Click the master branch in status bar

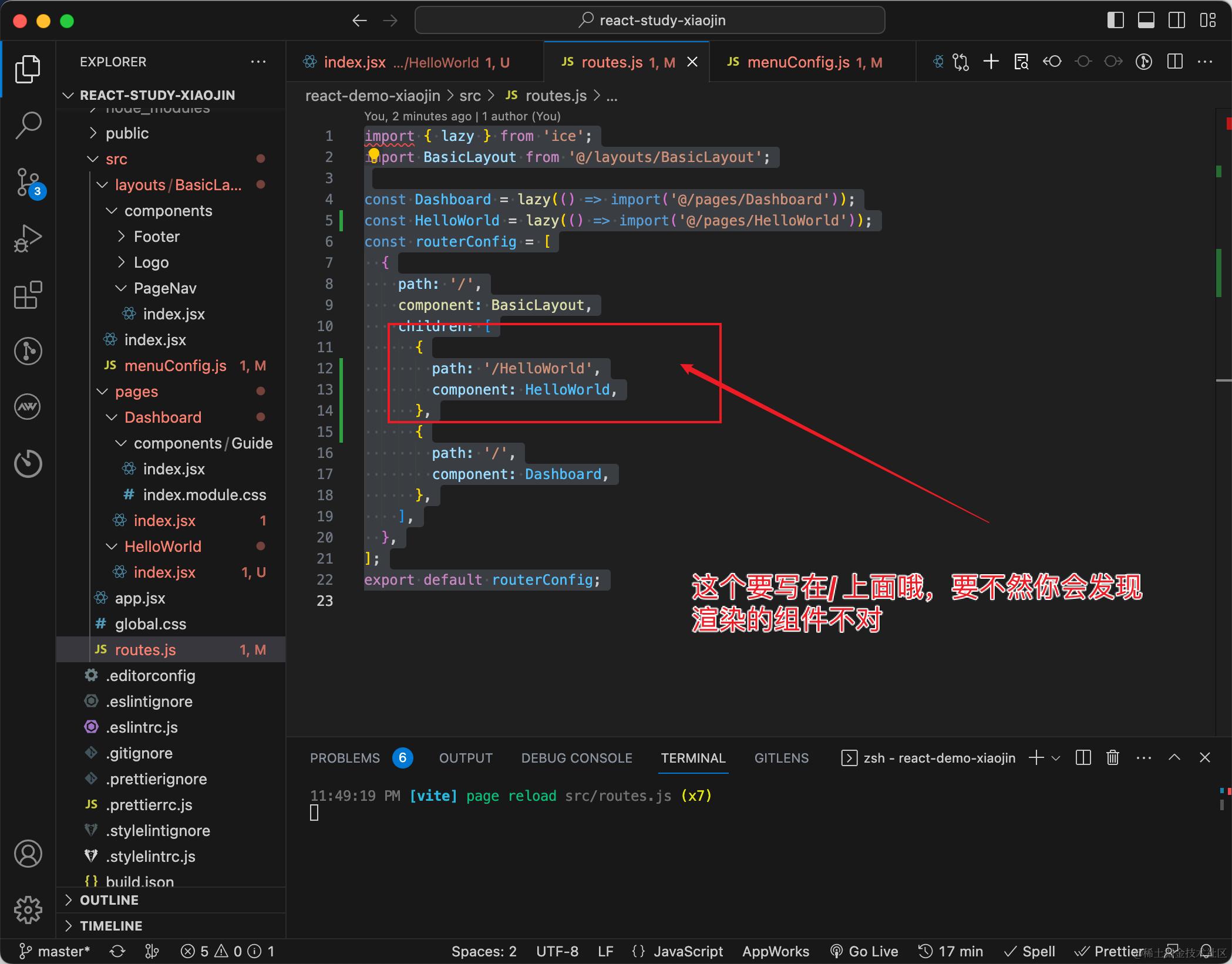pyautogui.click(x=55, y=951)
